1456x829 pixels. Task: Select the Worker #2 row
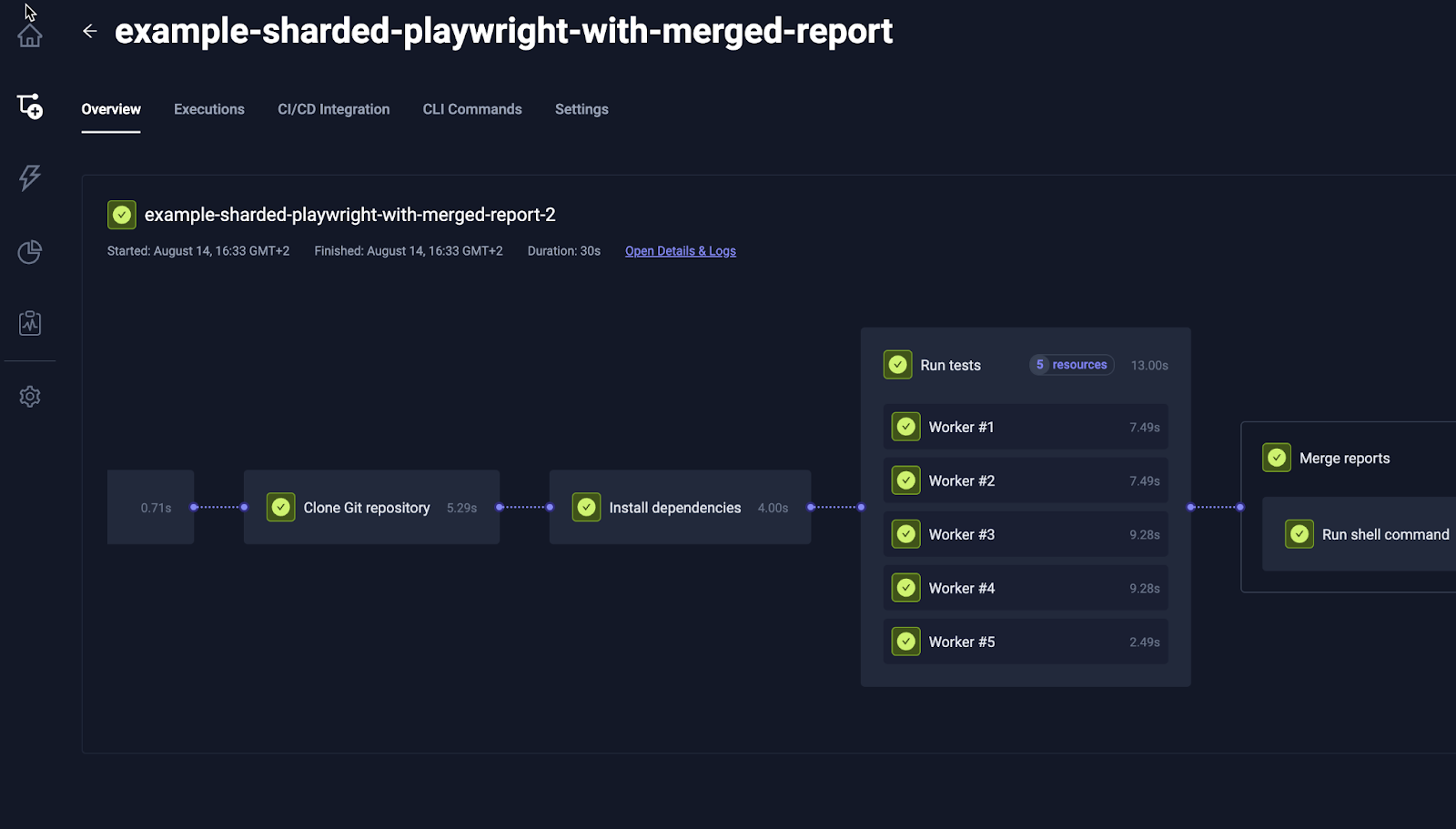click(1026, 480)
